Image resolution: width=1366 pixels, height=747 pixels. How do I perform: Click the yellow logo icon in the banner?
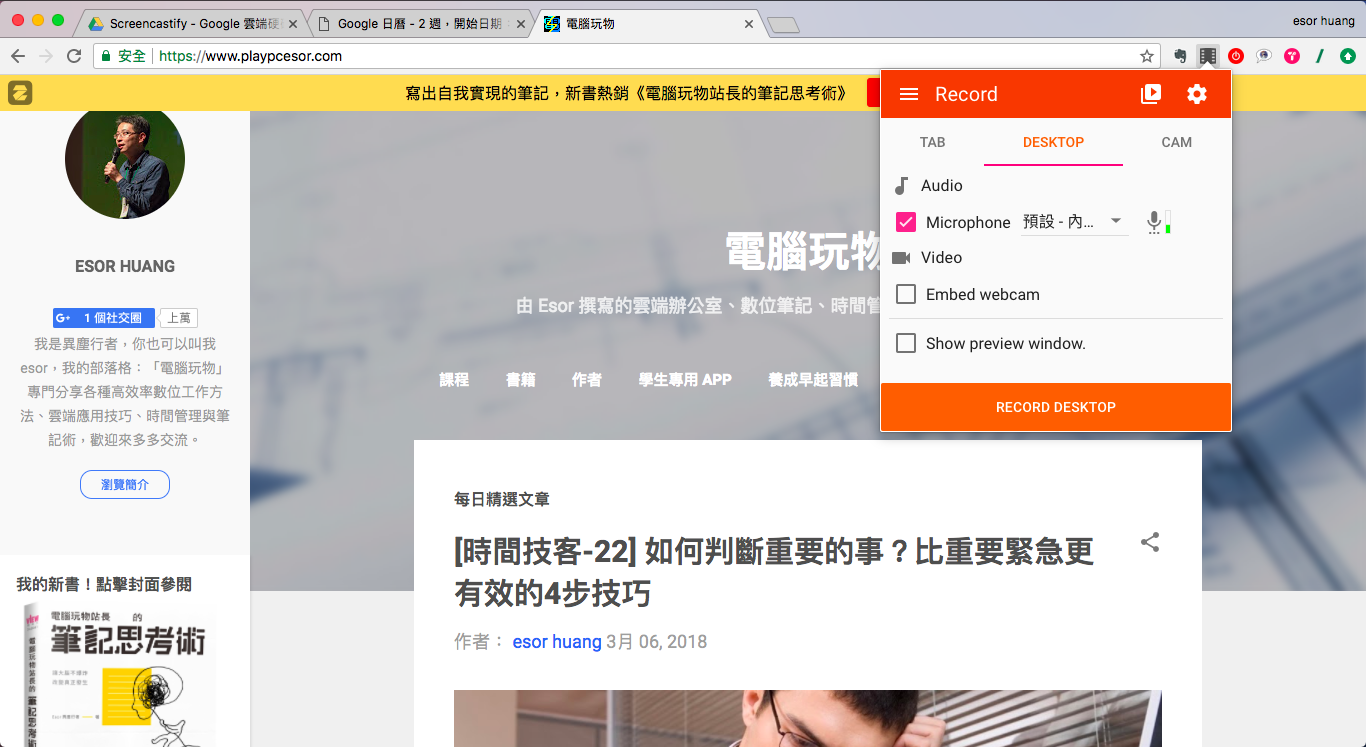(x=20, y=93)
